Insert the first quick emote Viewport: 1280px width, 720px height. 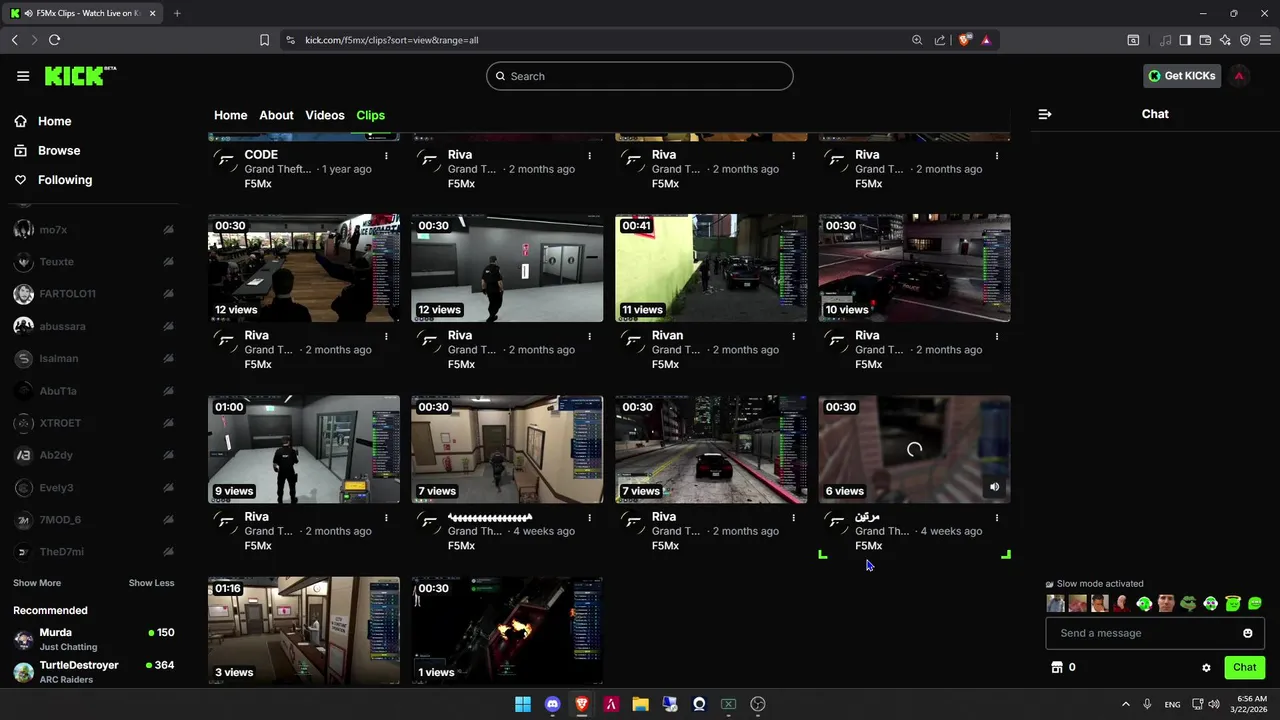[x=1055, y=603]
